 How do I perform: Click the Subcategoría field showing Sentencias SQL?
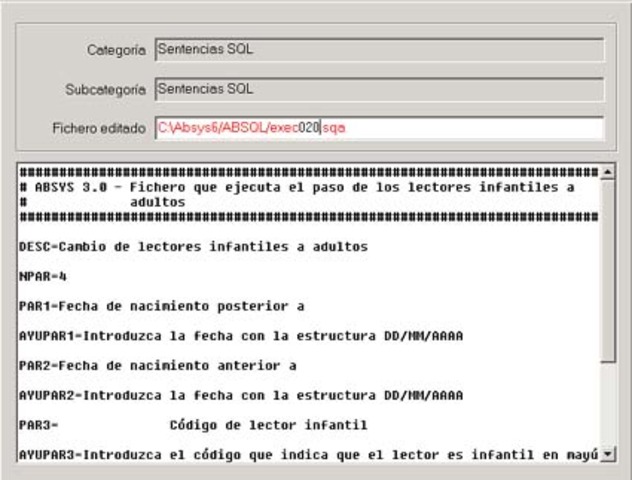(379, 89)
